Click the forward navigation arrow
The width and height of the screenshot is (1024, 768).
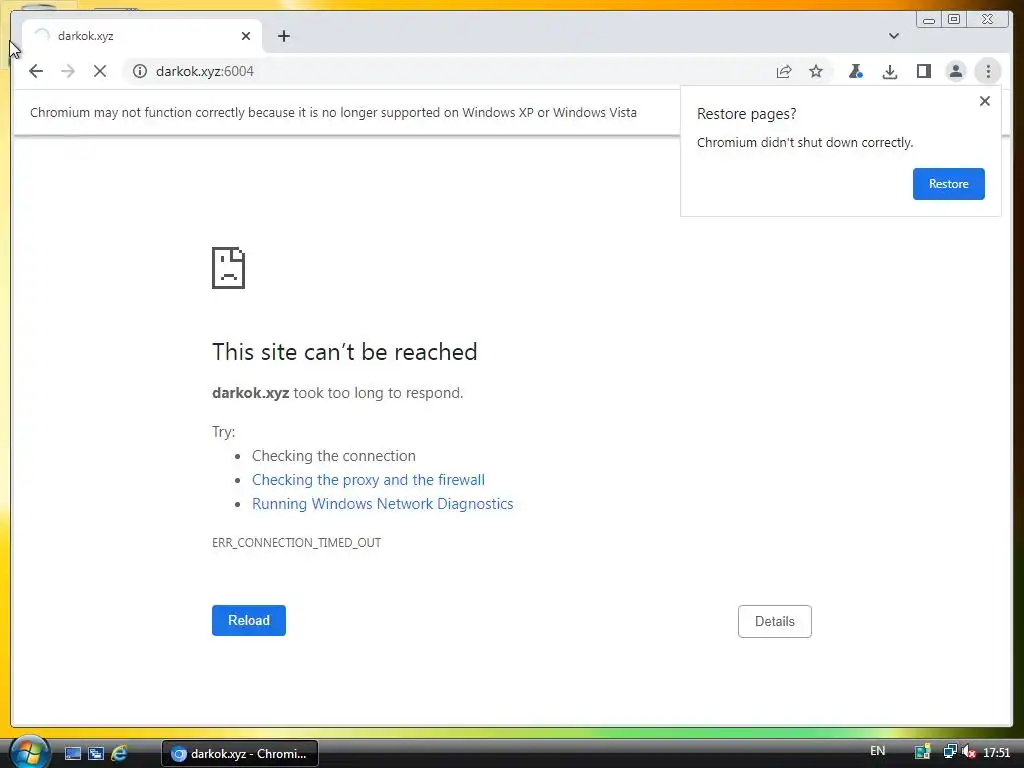(x=68, y=71)
